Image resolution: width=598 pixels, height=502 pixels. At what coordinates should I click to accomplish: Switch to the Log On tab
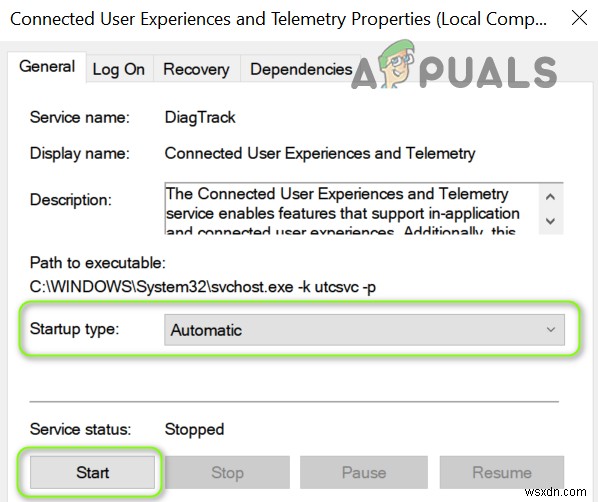[x=119, y=69]
